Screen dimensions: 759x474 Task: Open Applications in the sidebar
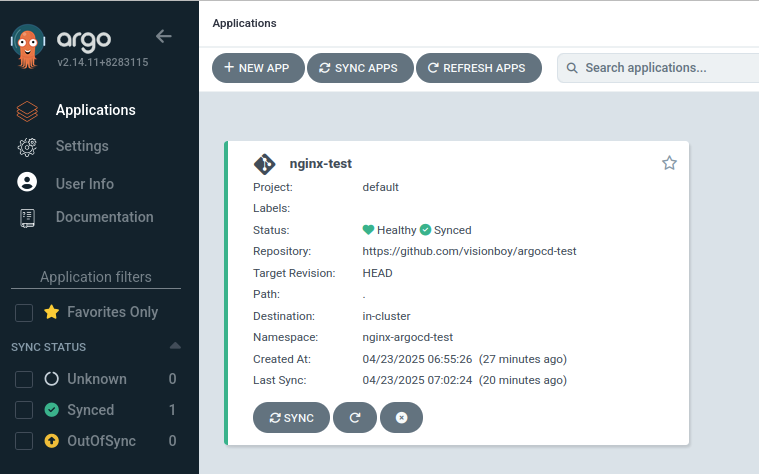point(95,110)
